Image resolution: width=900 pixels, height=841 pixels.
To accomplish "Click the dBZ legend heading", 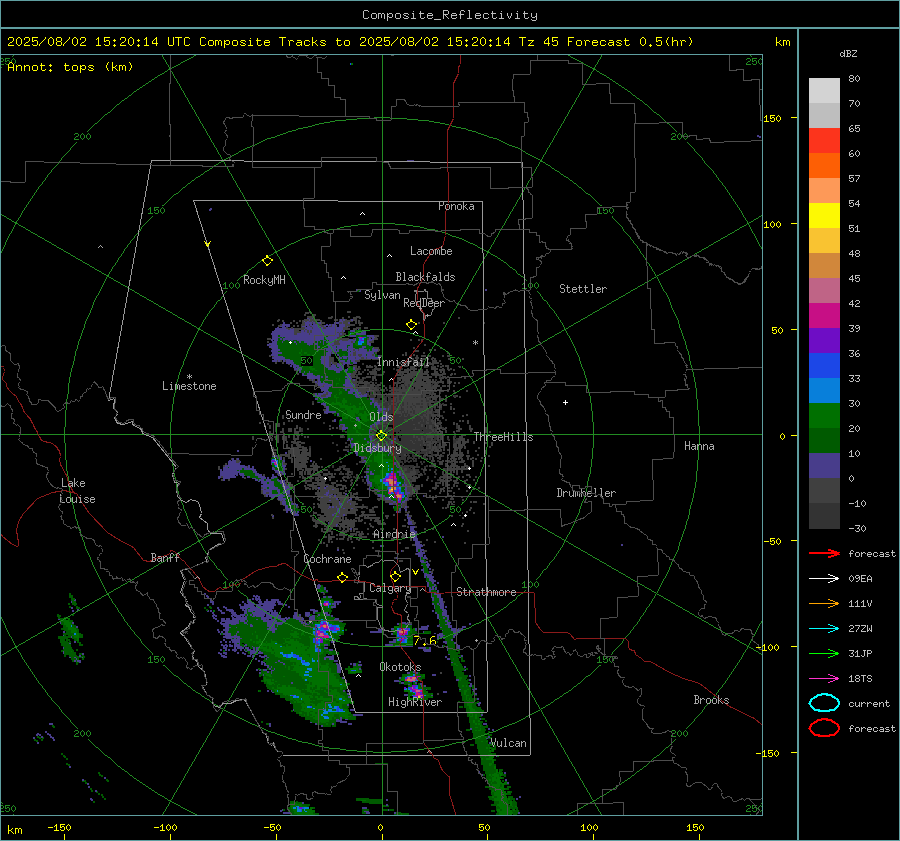I will tap(848, 54).
